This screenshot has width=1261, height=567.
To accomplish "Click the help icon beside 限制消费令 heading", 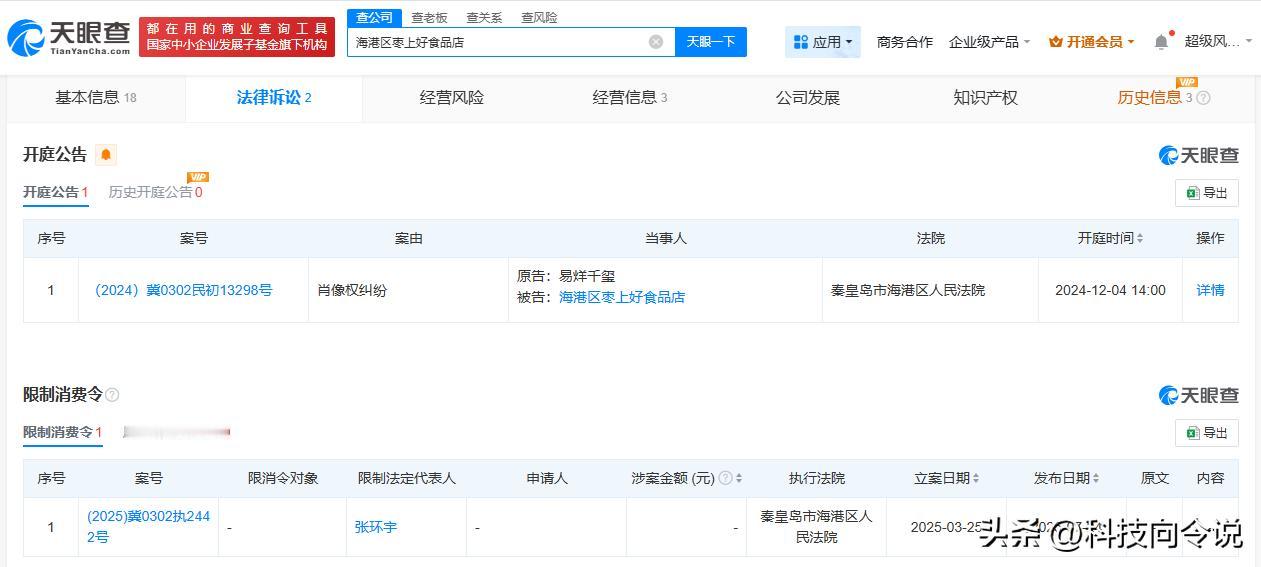I will coord(112,395).
